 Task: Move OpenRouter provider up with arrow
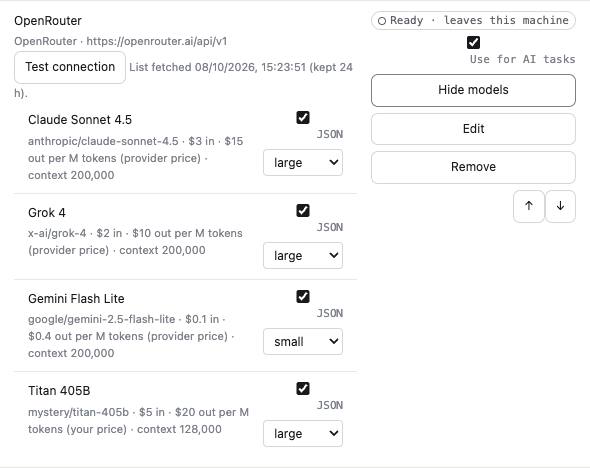529,206
